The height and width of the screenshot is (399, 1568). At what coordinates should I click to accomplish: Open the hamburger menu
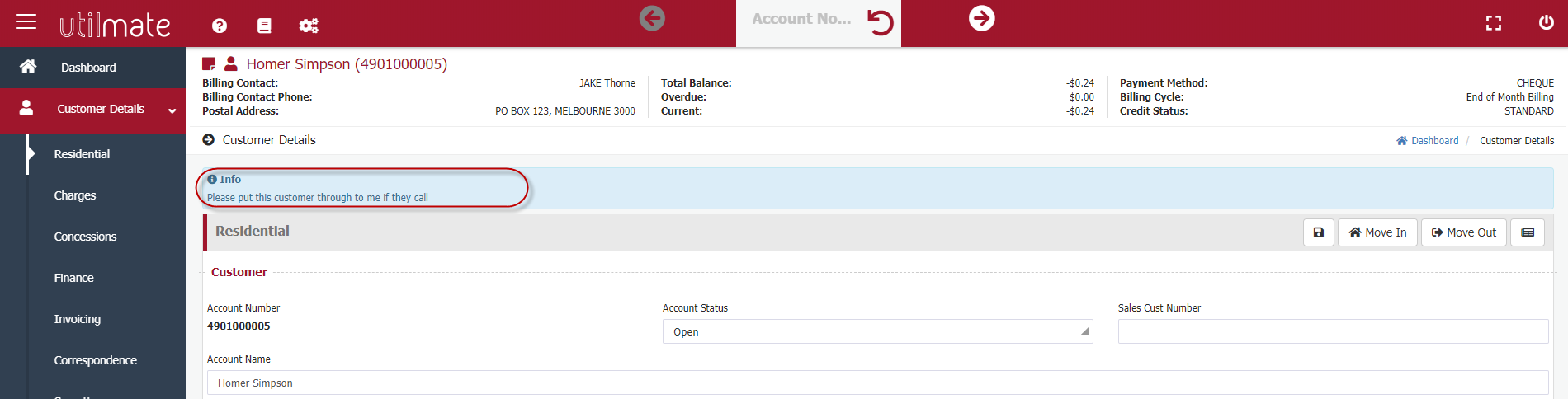(x=26, y=22)
